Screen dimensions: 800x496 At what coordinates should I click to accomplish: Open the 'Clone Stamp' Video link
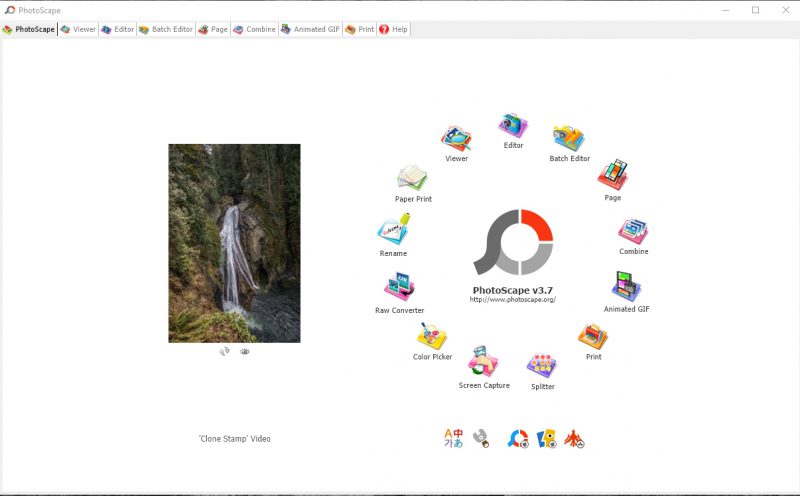[x=235, y=438]
